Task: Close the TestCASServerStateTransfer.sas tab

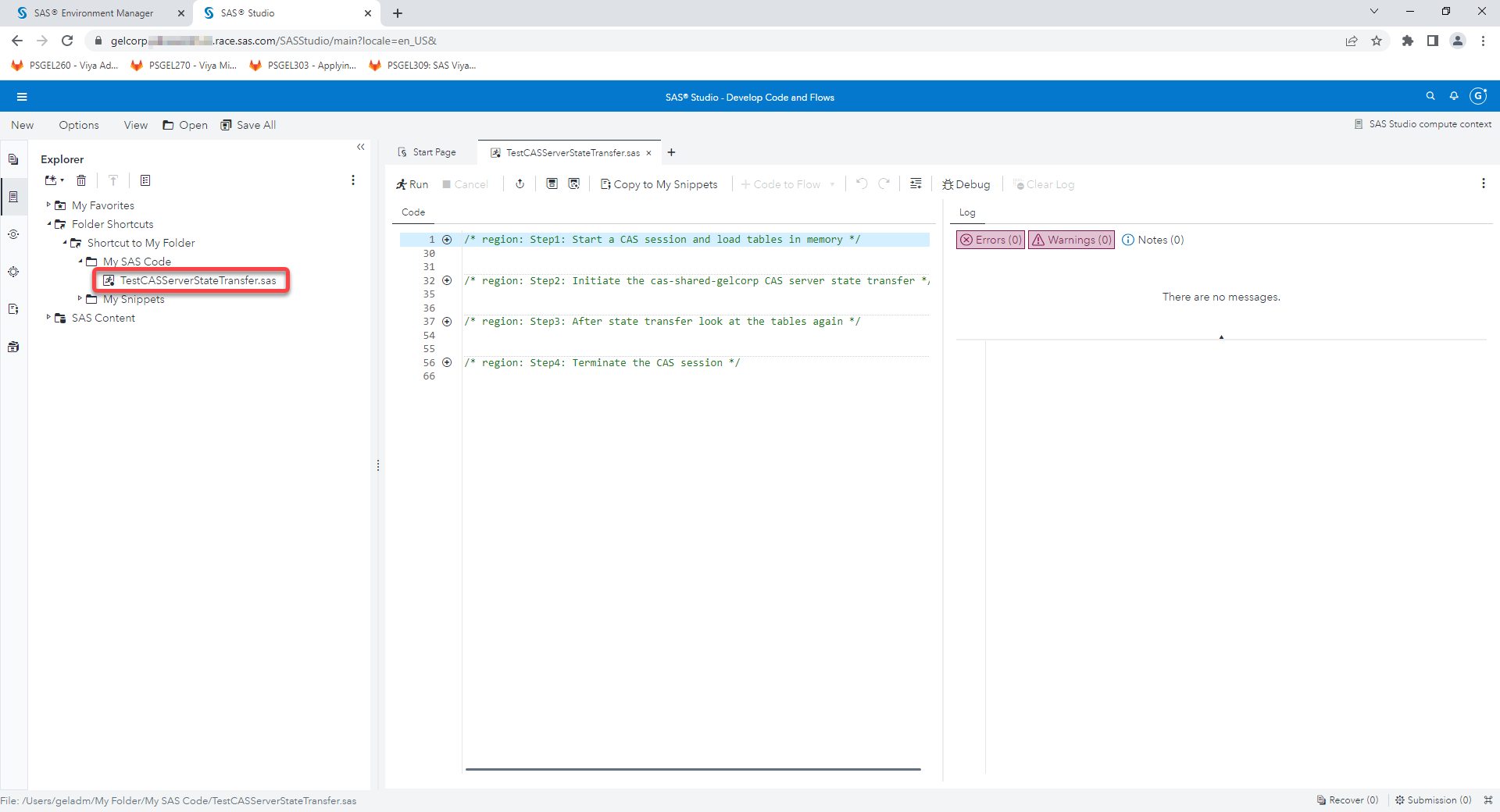Action: [x=648, y=153]
